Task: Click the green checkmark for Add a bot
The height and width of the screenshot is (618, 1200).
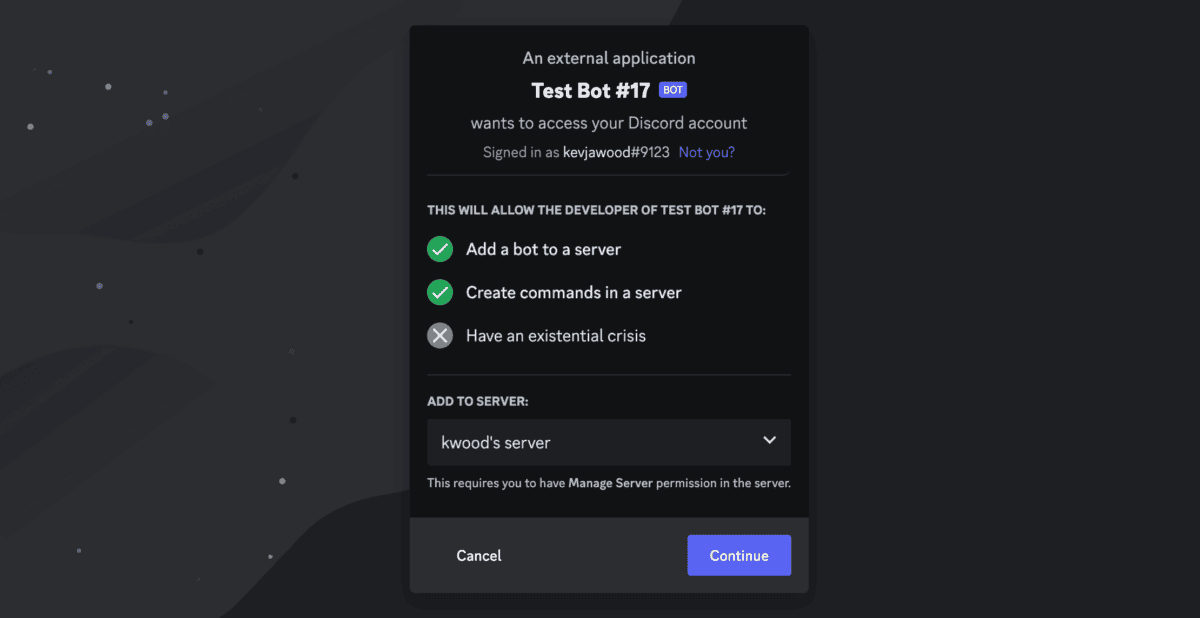Action: [440, 249]
